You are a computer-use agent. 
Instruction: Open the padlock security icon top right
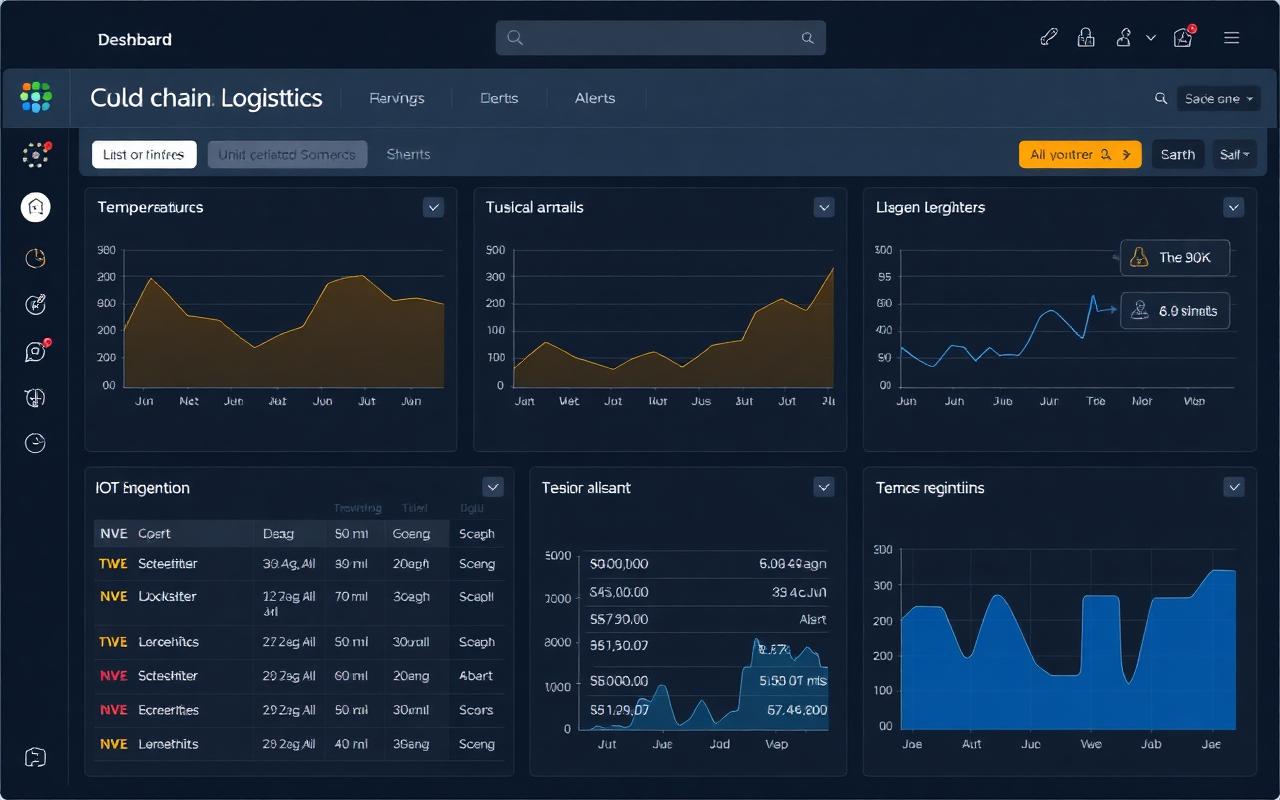[x=1086, y=36]
